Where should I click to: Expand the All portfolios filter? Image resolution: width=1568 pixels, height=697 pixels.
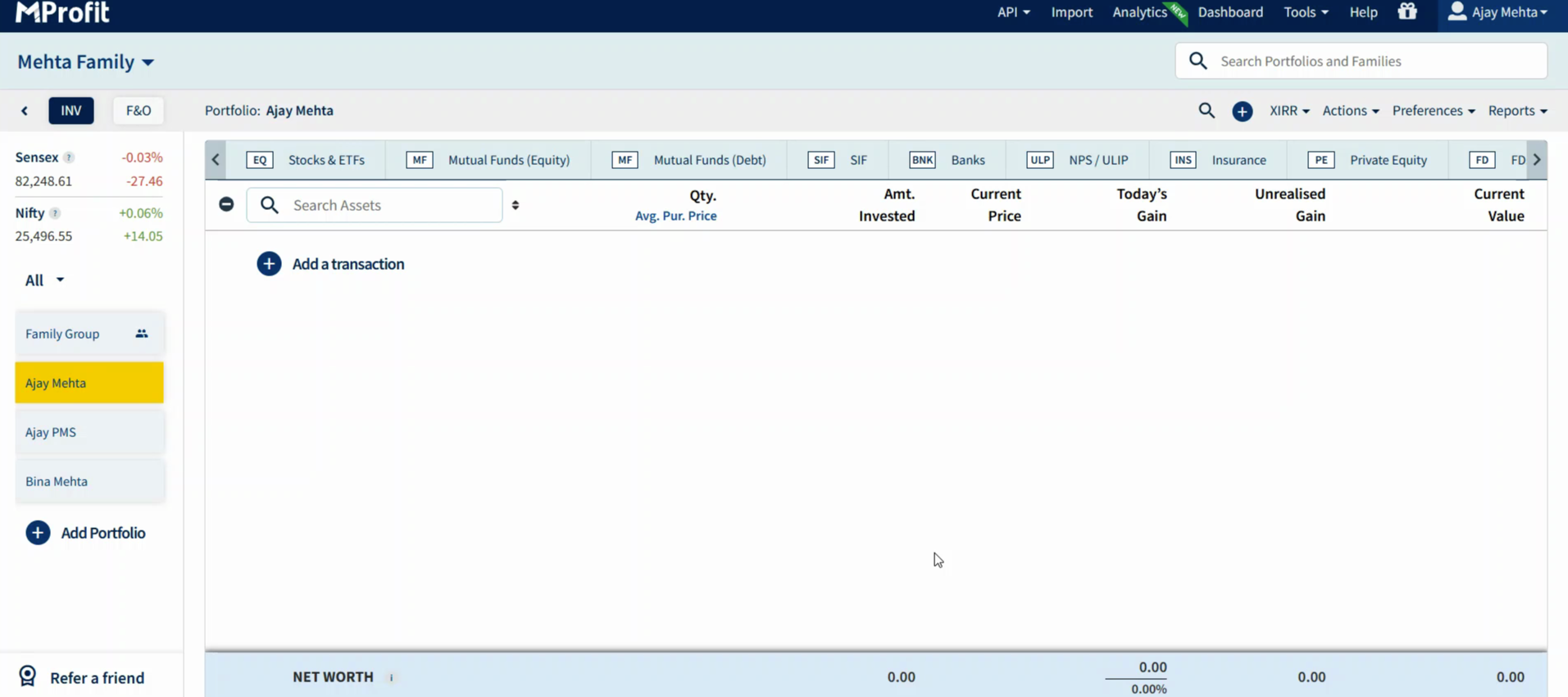point(44,280)
